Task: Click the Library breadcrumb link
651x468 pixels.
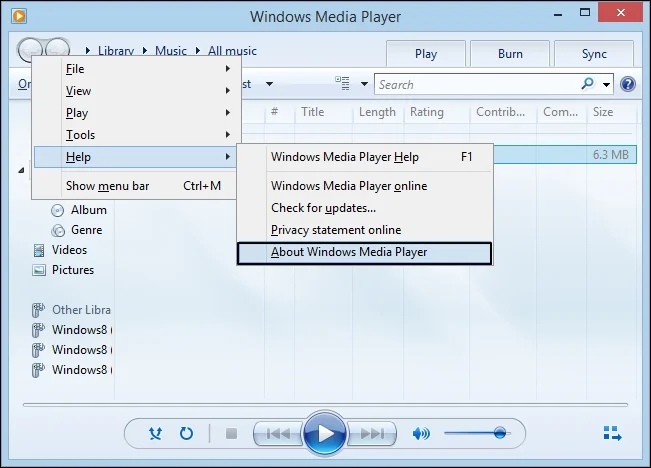Action: coord(116,51)
